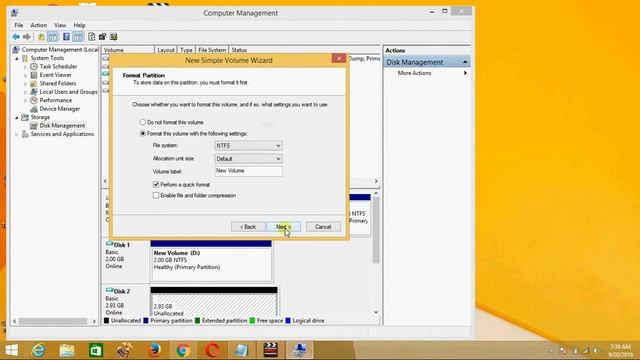Click the Task Scheduler clock icon
The image size is (640, 360).
(x=34, y=67)
